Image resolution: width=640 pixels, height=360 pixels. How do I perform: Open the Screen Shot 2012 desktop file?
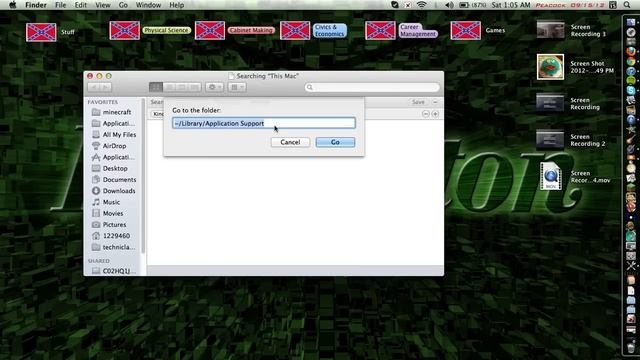point(550,67)
